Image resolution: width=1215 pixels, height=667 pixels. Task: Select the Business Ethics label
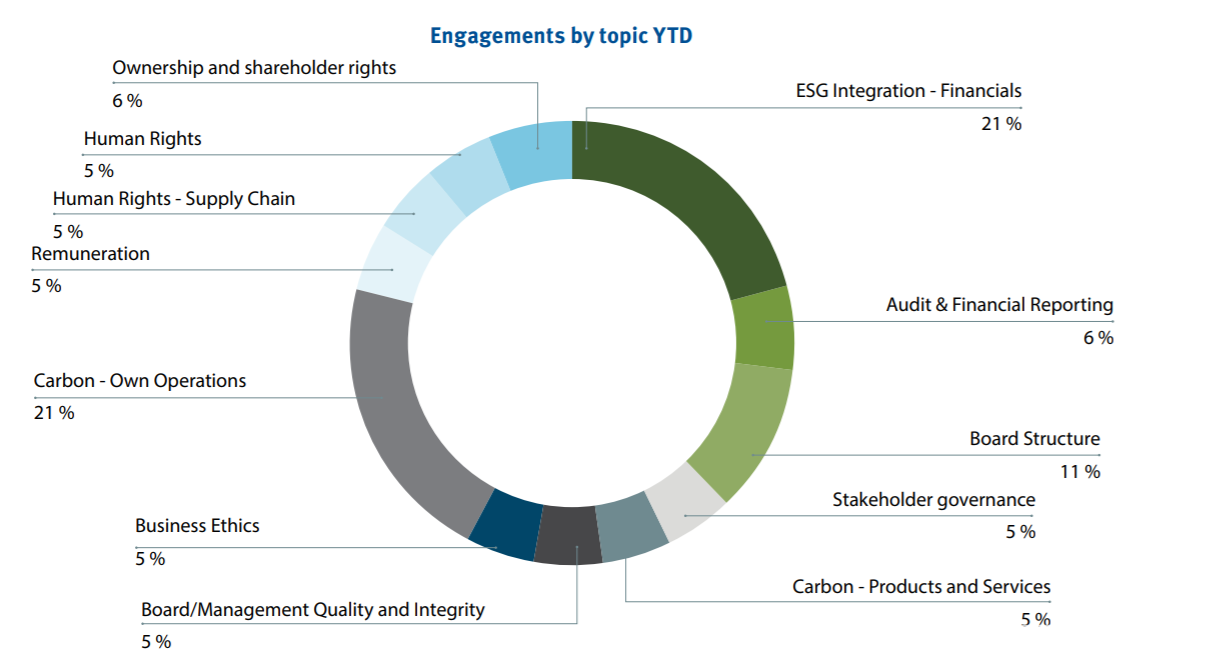197,526
